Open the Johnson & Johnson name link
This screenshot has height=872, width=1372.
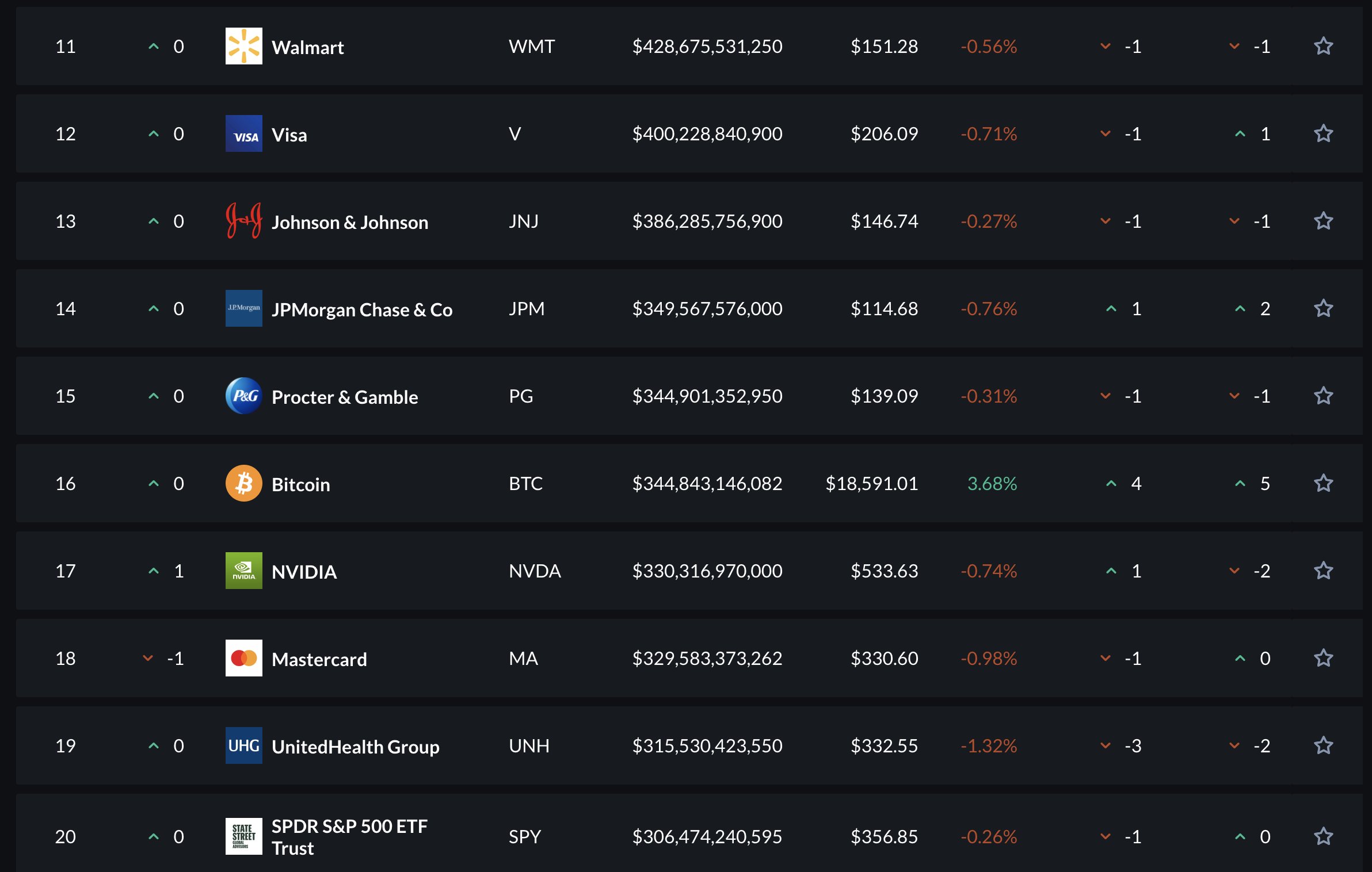tap(350, 222)
